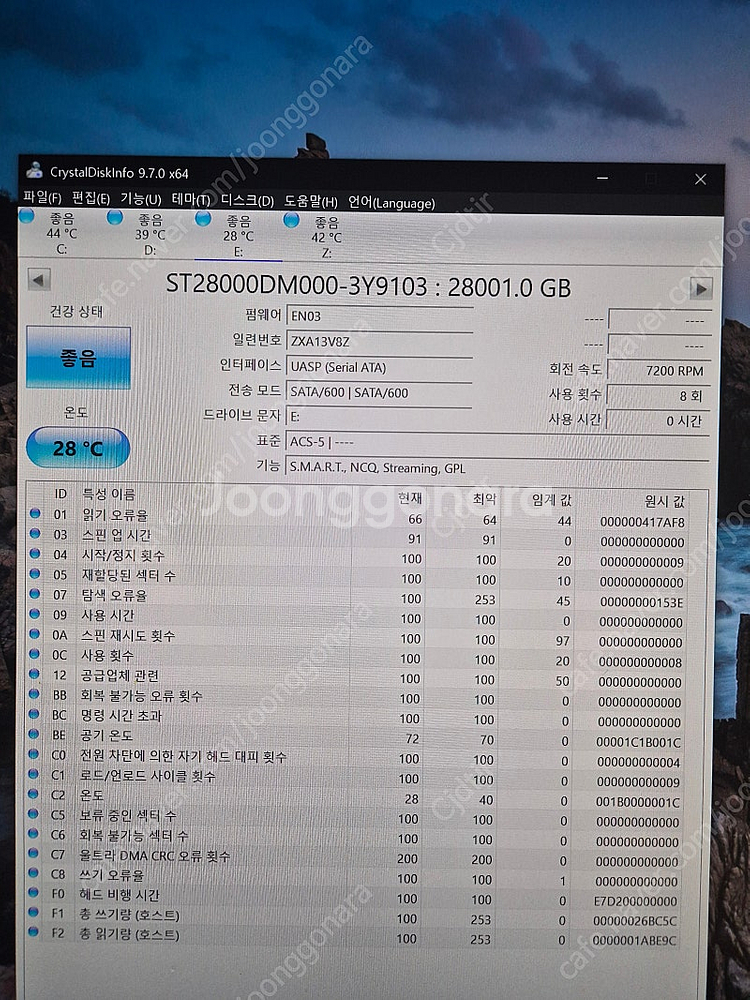Click status dot of row C8 쓰기 오류율
This screenshot has width=750, height=1000.
pyautogui.click(x=33, y=873)
